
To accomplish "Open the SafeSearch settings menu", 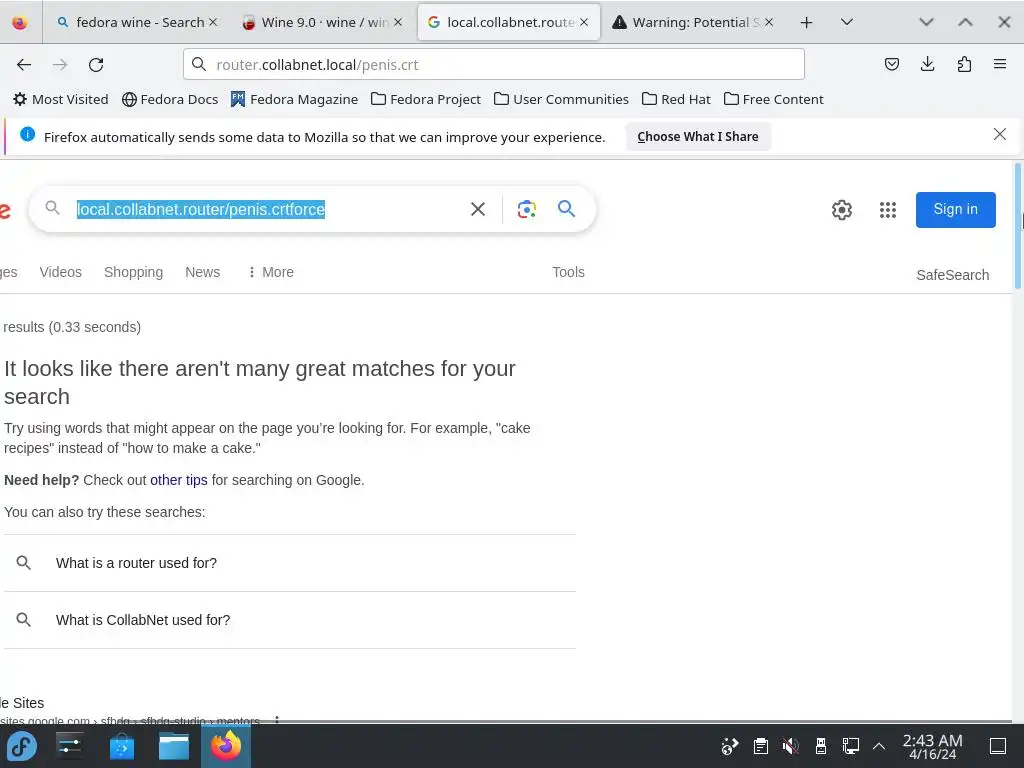I will 953,275.
